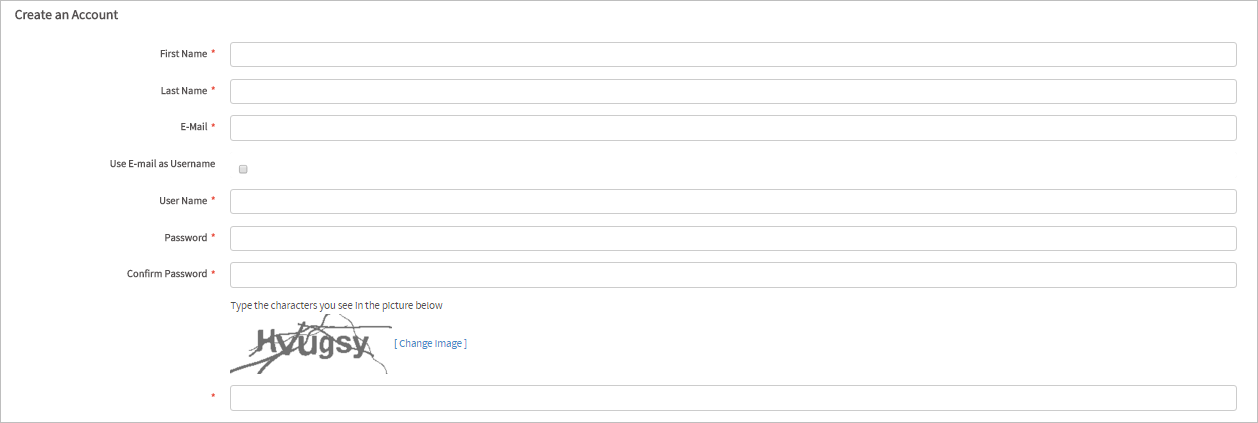Focus the Password field
The height and width of the screenshot is (423, 1258).
click(x=733, y=238)
